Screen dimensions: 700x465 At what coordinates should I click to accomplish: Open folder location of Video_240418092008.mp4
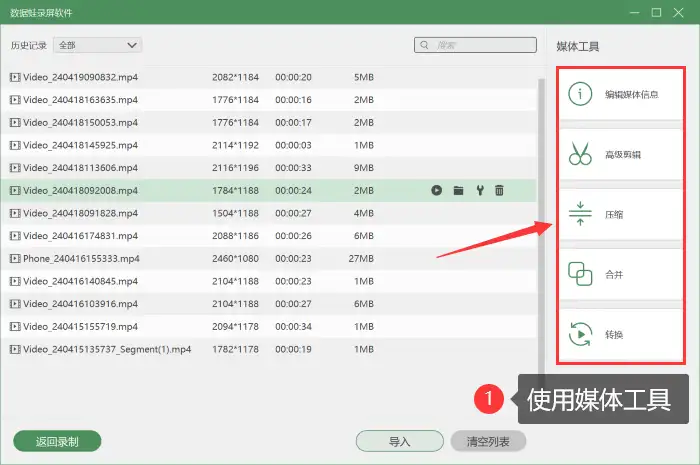click(x=458, y=191)
